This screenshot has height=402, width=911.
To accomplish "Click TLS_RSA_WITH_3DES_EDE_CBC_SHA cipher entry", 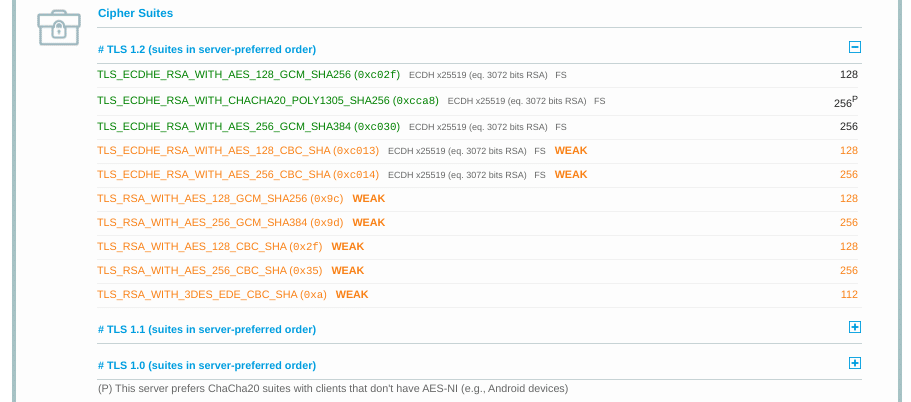I will (212, 295).
